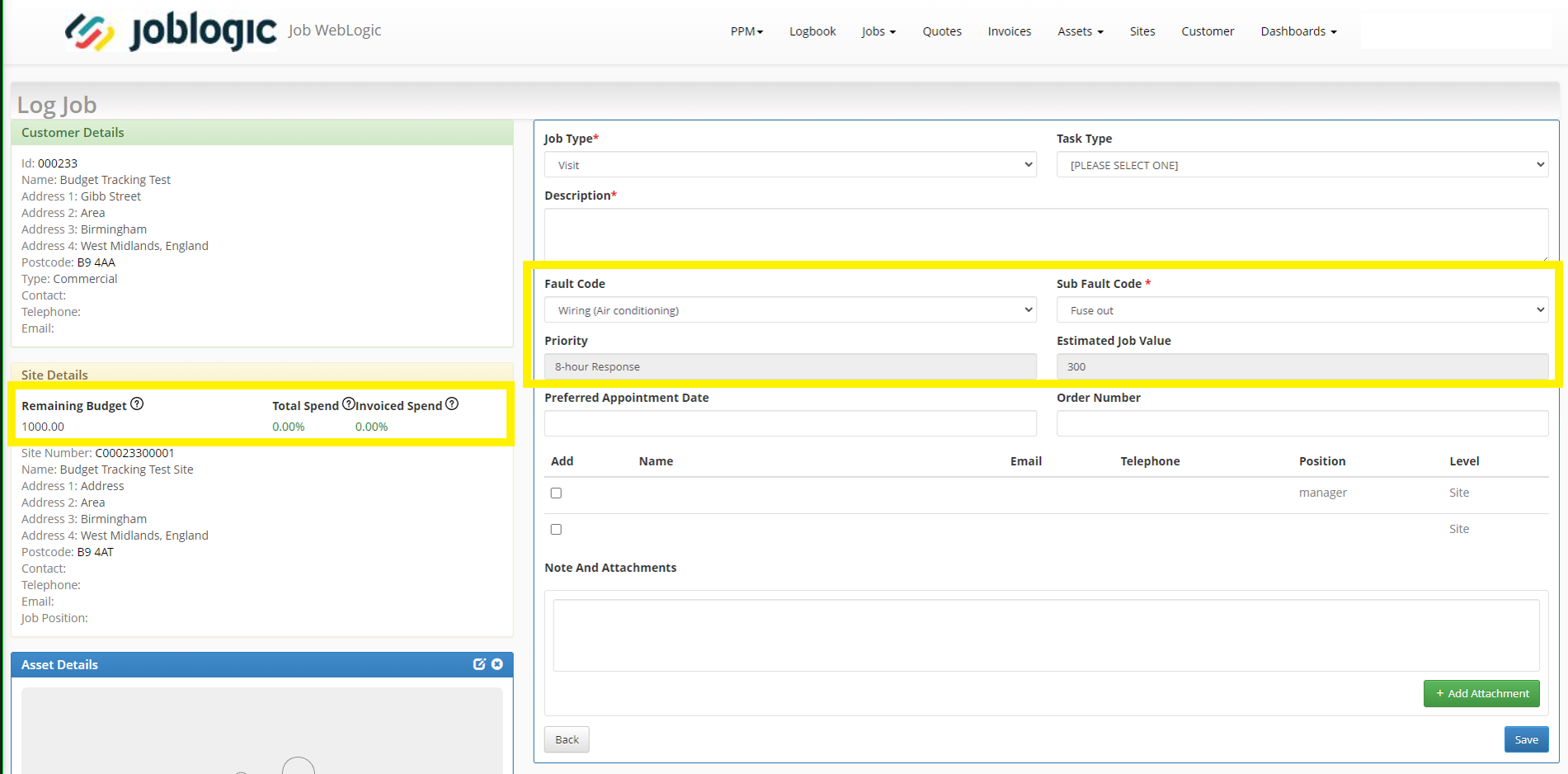Focus the Description text area
Viewport: 1568px width, 774px height.
1046,234
